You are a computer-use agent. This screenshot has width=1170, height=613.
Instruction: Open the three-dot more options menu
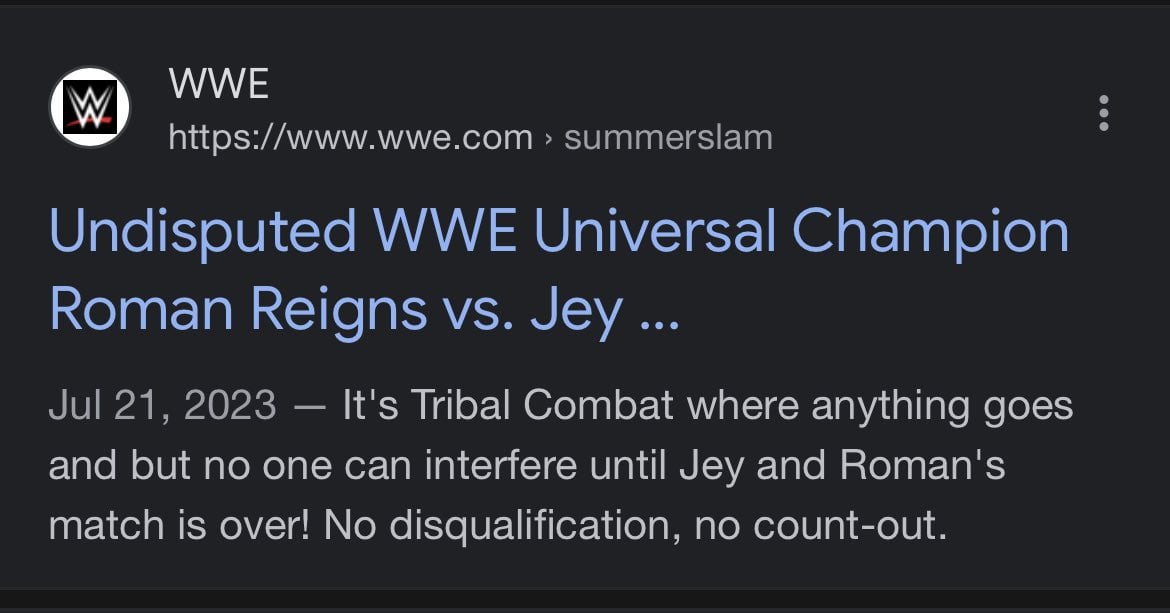pos(1104,113)
